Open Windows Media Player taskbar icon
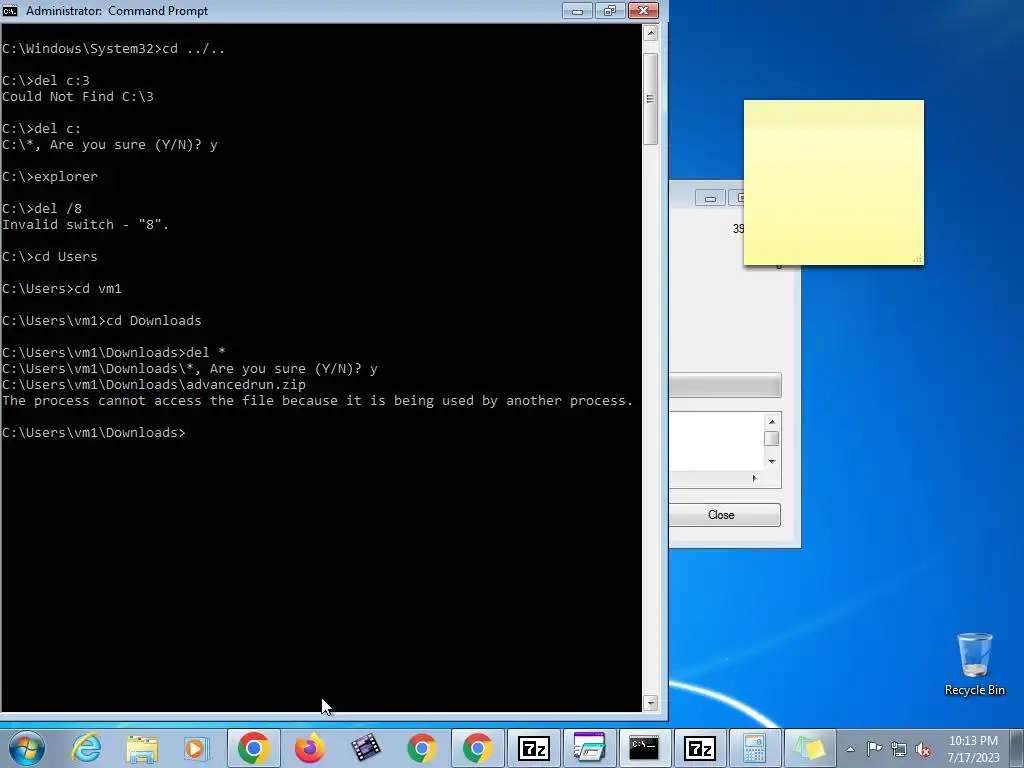1024x768 pixels. click(197, 748)
